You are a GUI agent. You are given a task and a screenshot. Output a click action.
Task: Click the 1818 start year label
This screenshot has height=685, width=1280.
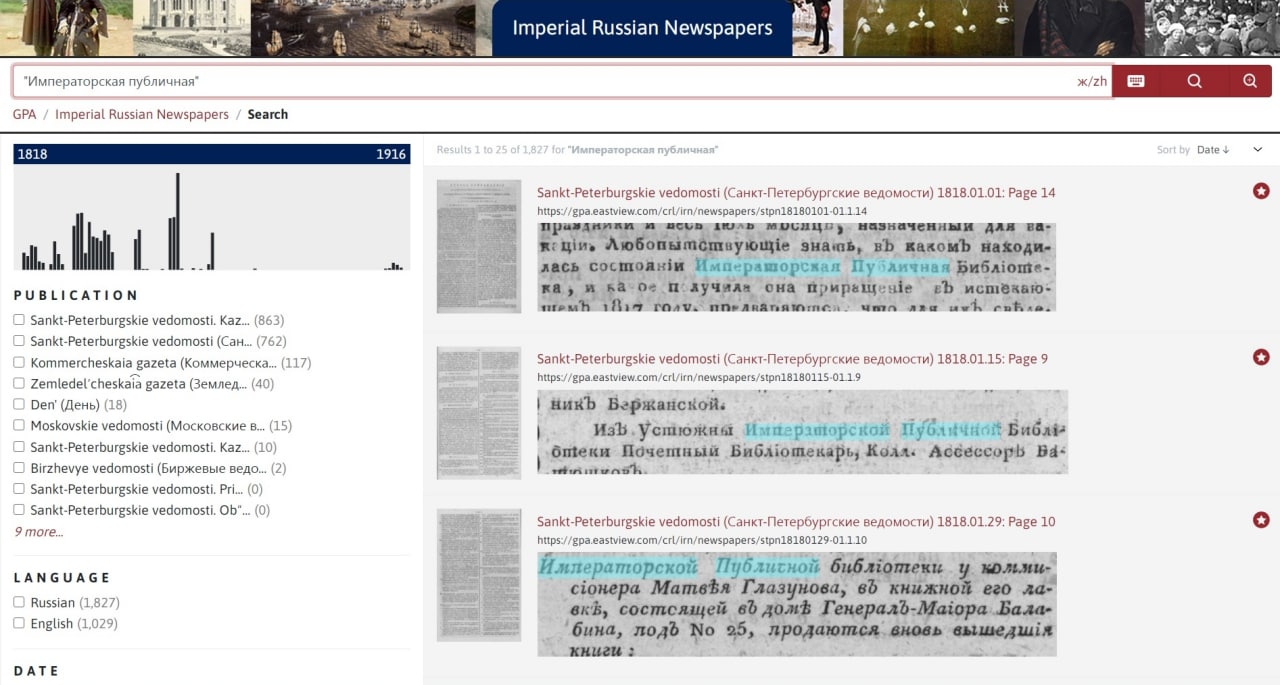coord(32,154)
